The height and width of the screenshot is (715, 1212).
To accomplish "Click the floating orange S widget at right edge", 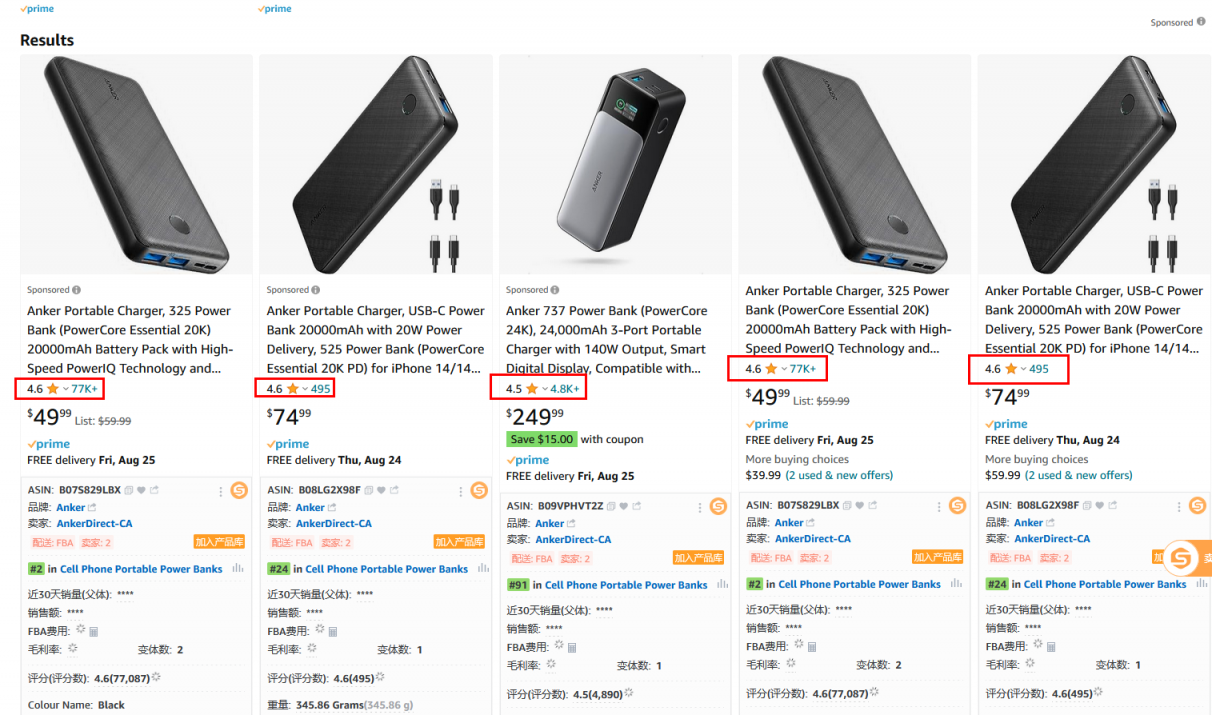I will [1182, 558].
